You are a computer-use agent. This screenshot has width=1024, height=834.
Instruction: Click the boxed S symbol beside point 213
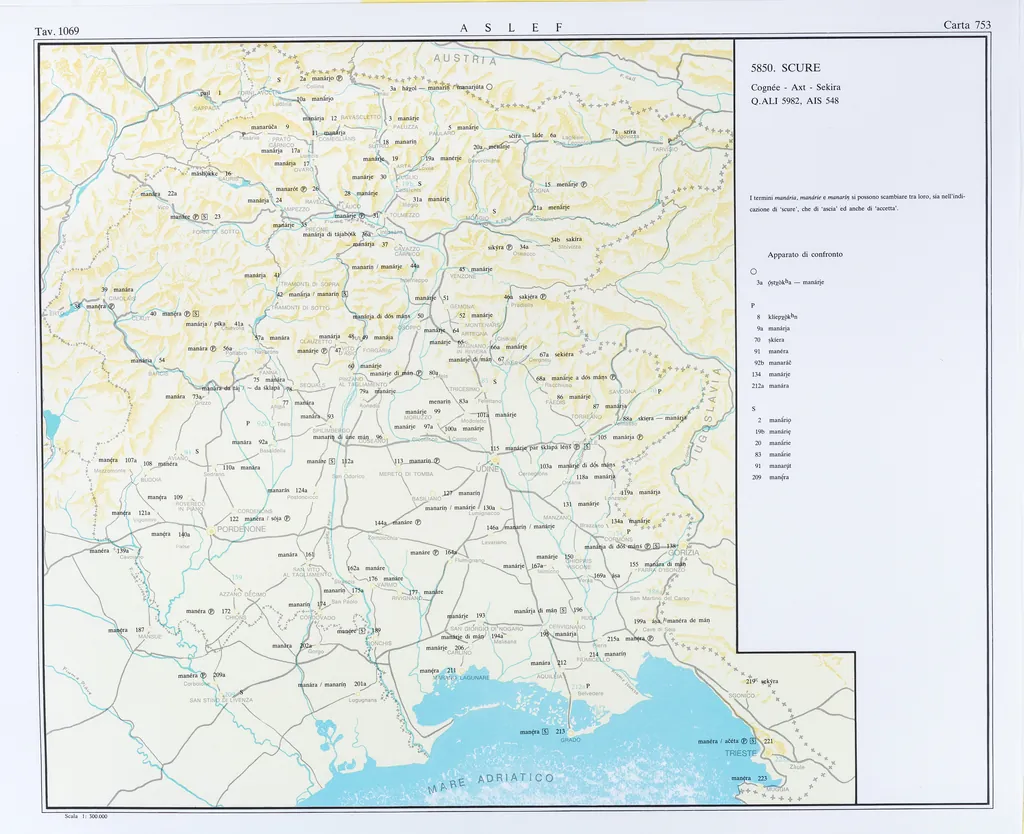[545, 732]
